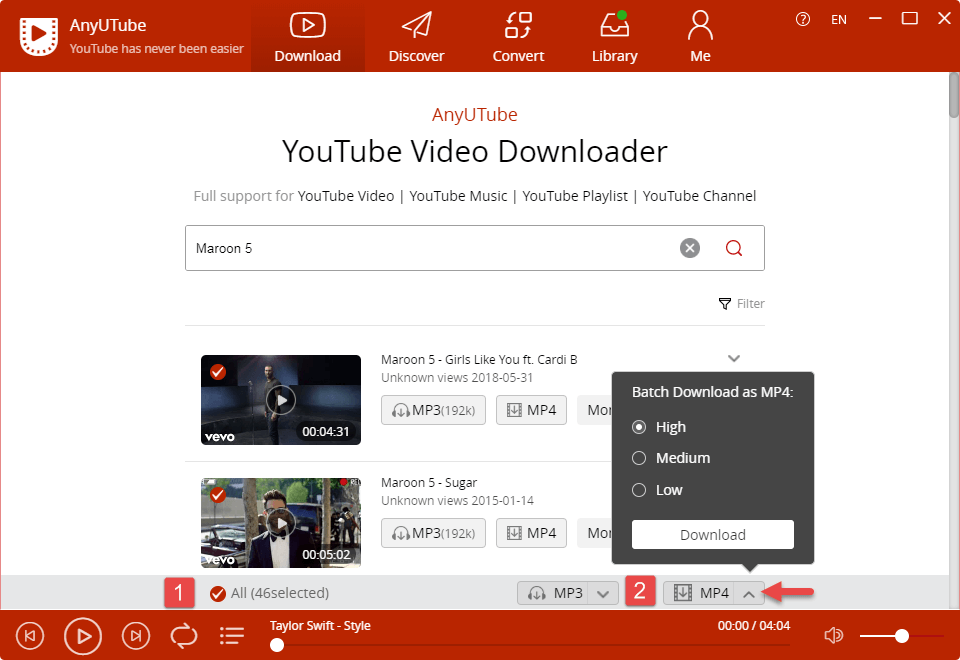Click the 00:00 / 04:04 time display
The height and width of the screenshot is (660, 960).
(754, 626)
